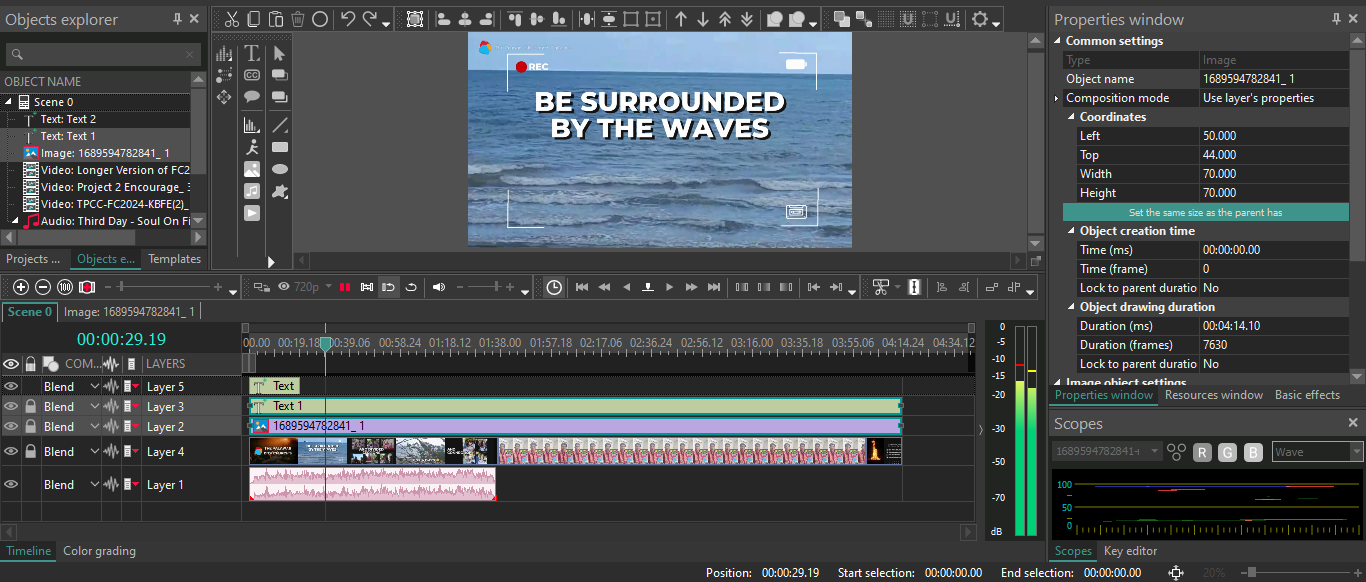The height and width of the screenshot is (582, 1366).
Task: Click the zoom slider in the status bar
Action: pyautogui.click(x=1250, y=573)
